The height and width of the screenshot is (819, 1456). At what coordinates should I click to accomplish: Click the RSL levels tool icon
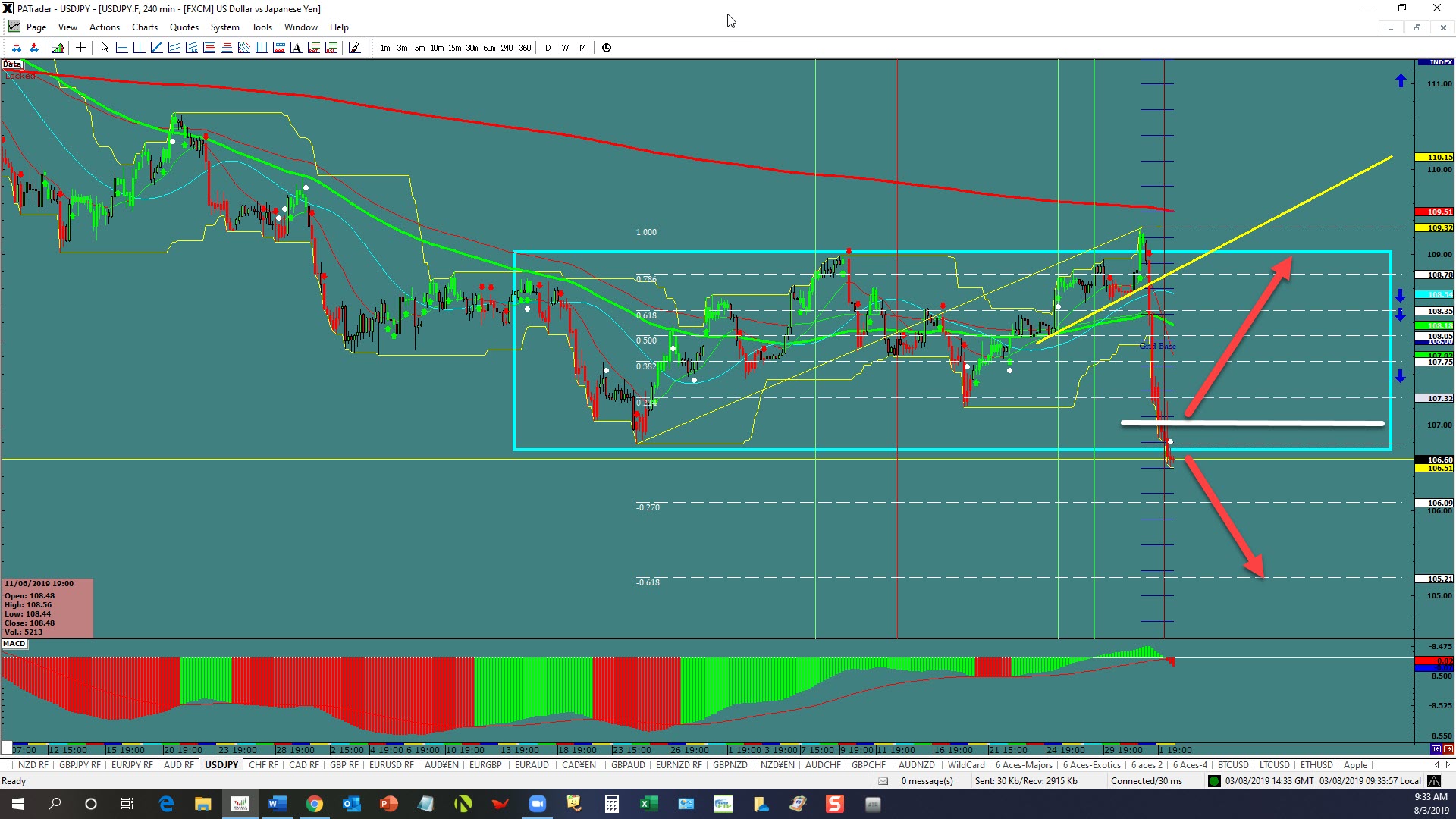[x=331, y=48]
